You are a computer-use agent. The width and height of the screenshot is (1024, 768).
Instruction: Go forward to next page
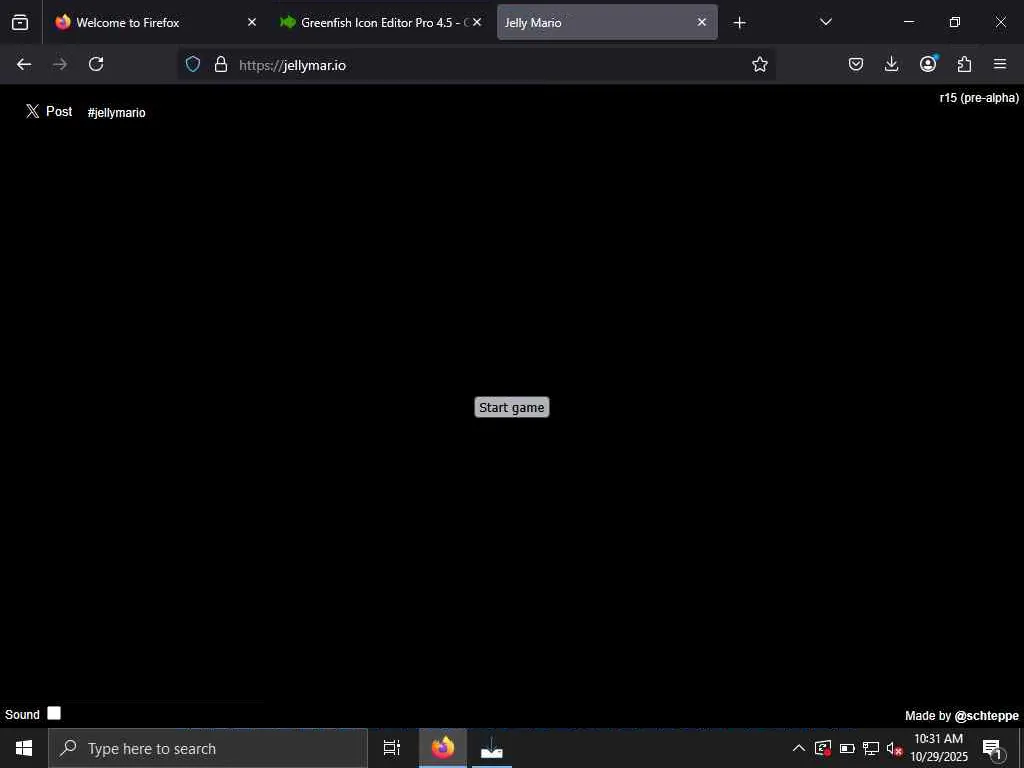click(60, 64)
